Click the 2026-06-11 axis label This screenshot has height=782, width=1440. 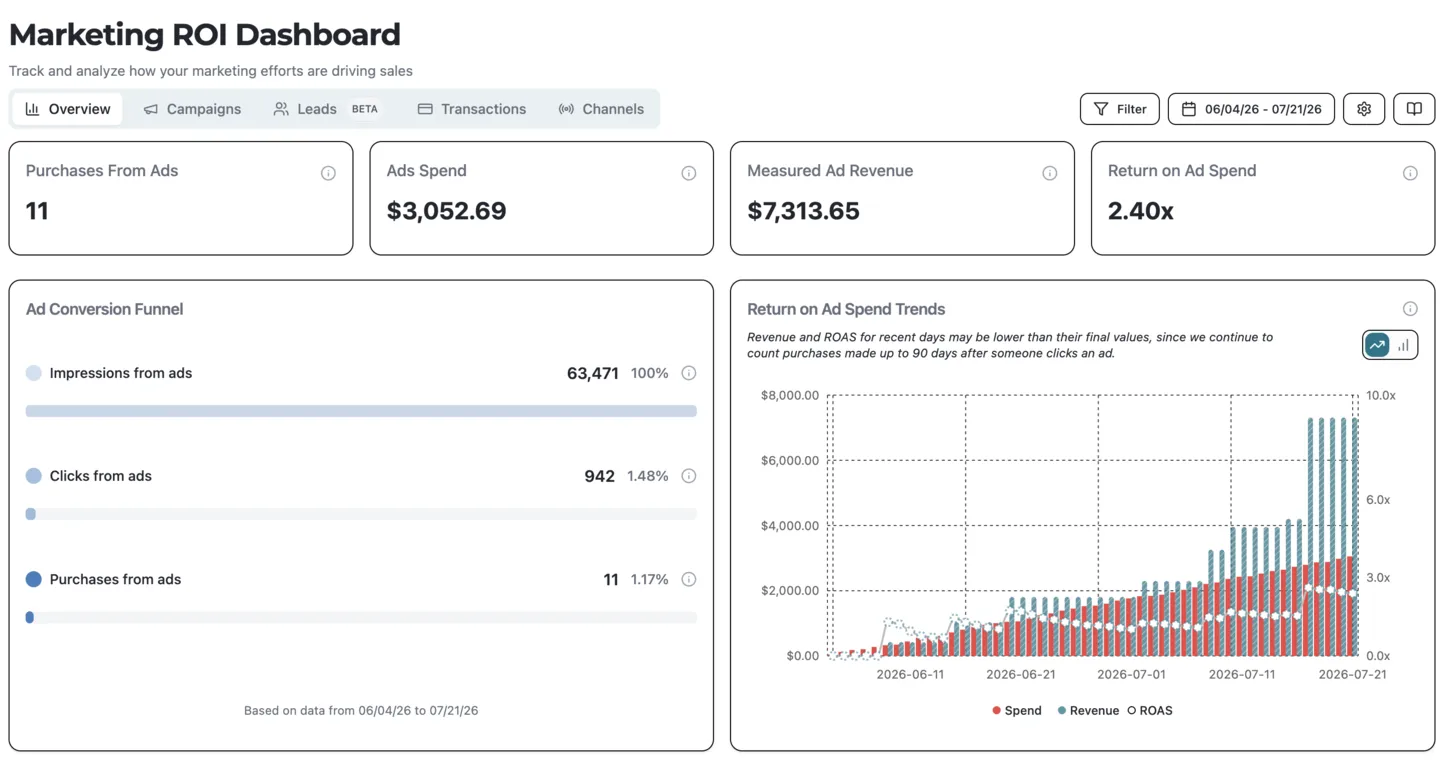(x=910, y=674)
